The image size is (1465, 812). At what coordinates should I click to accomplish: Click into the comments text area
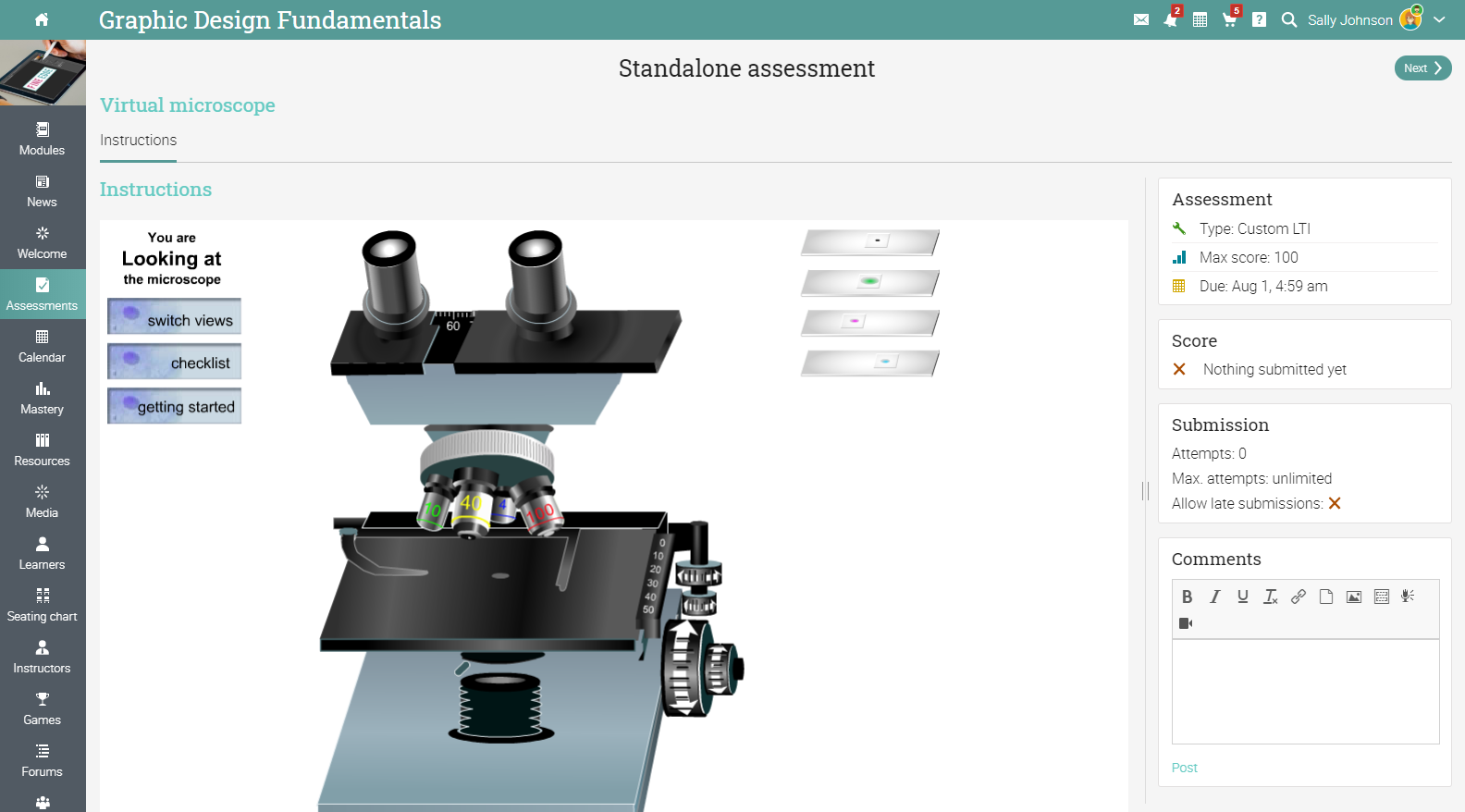click(x=1306, y=691)
